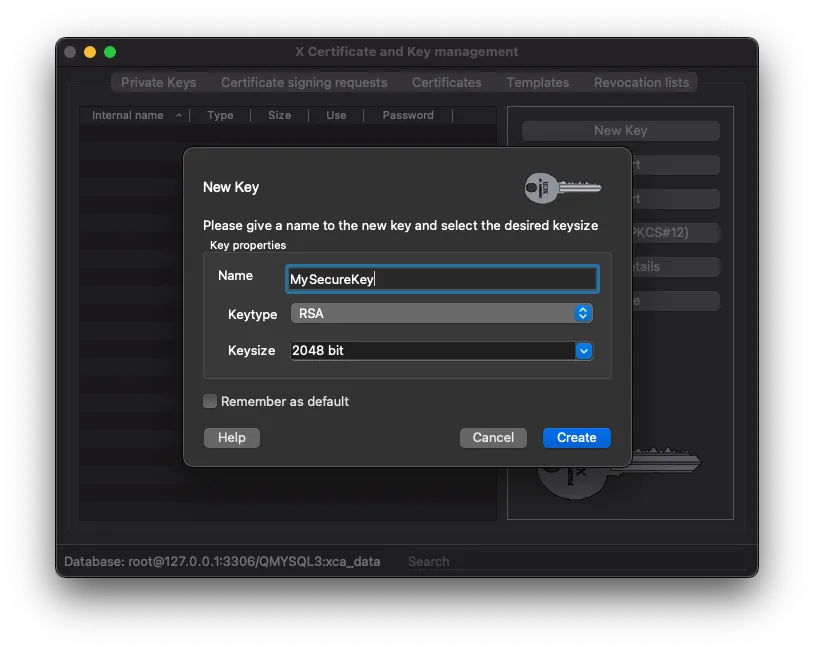814x651 pixels.
Task: Click the sort arrow on Internal name column
Action: (x=176, y=115)
